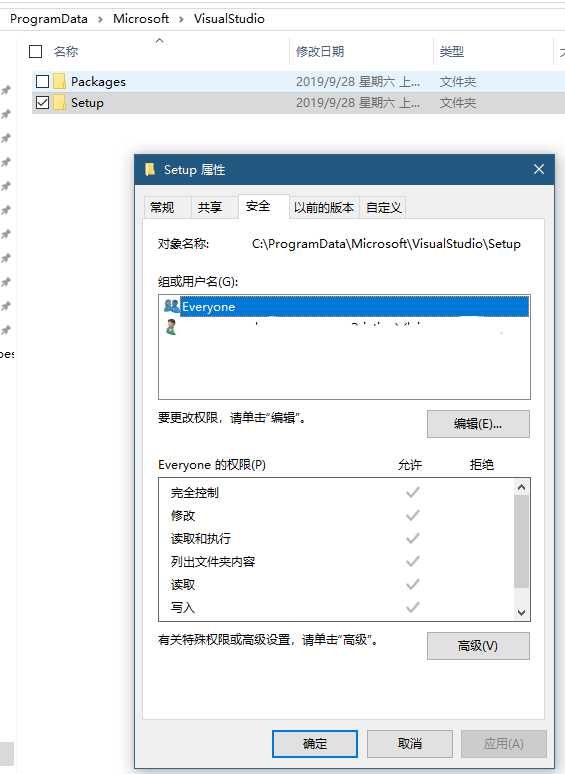
Task: Sort by the 名称 column header
Action: (66, 51)
